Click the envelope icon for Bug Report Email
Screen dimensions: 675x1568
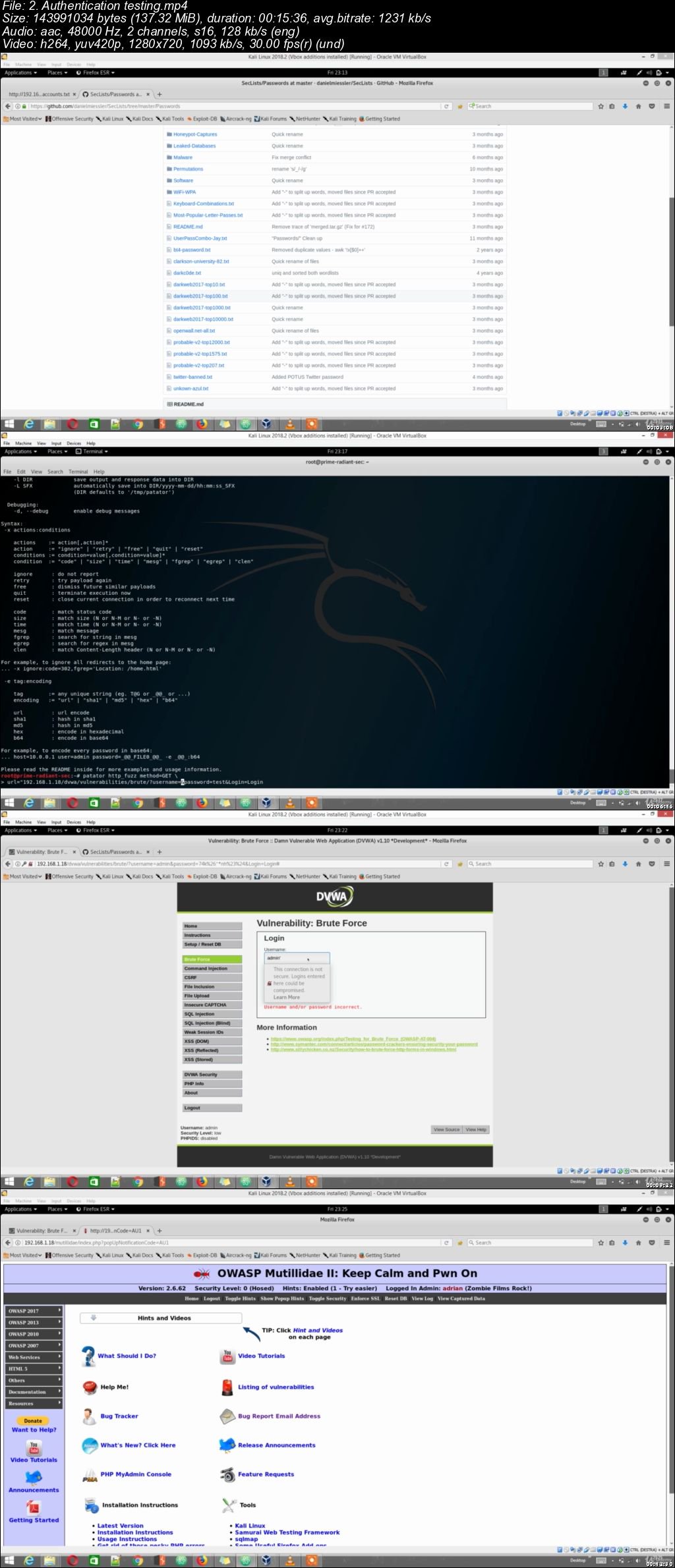[227, 1416]
